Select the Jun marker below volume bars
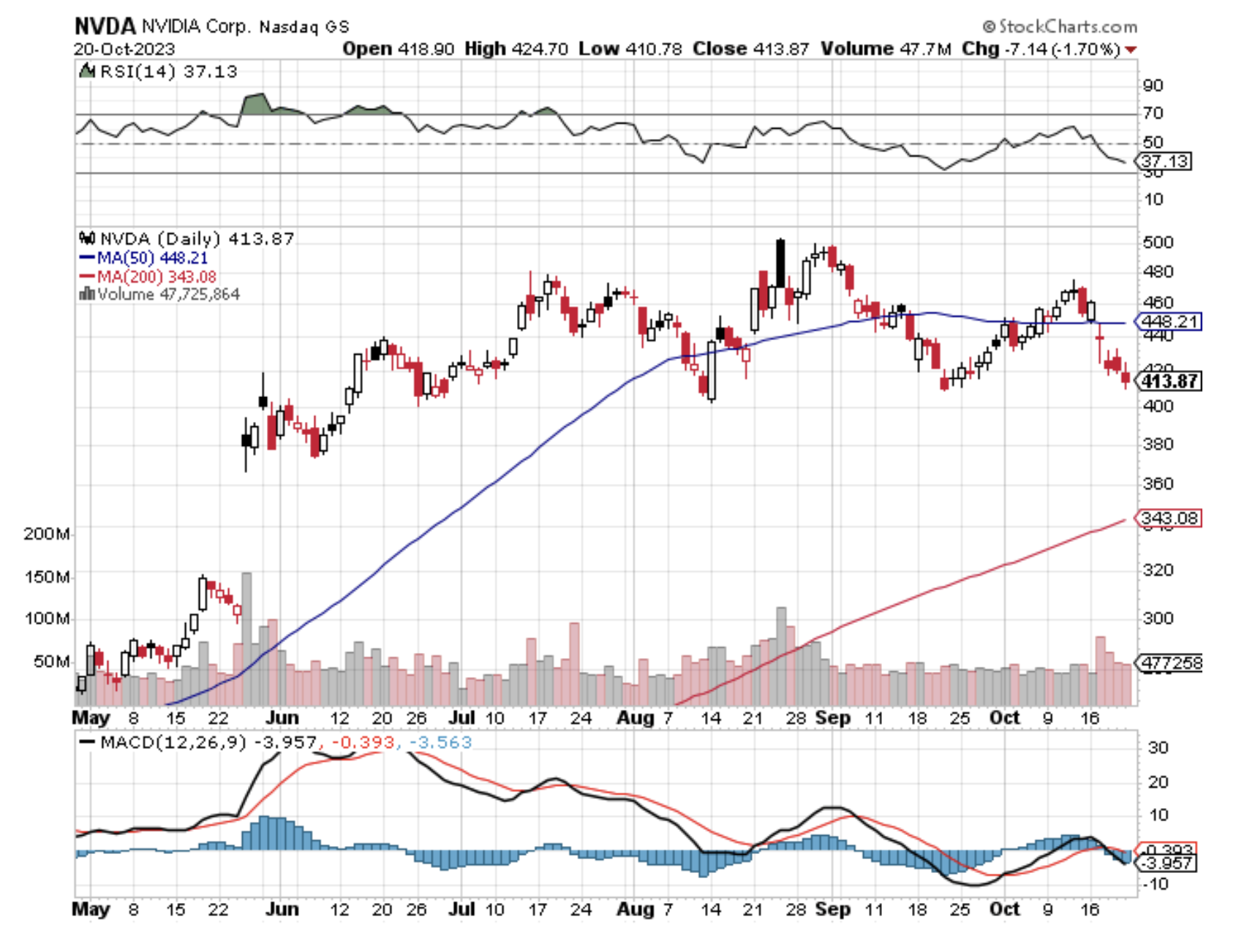This screenshot has height=952, width=1236. [x=282, y=718]
